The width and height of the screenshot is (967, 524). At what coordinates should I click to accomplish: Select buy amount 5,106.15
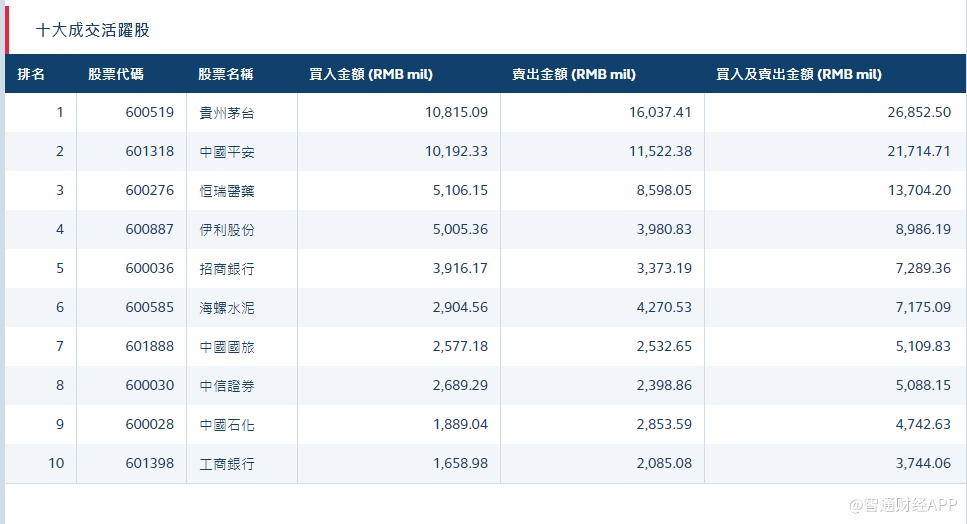tap(460, 190)
